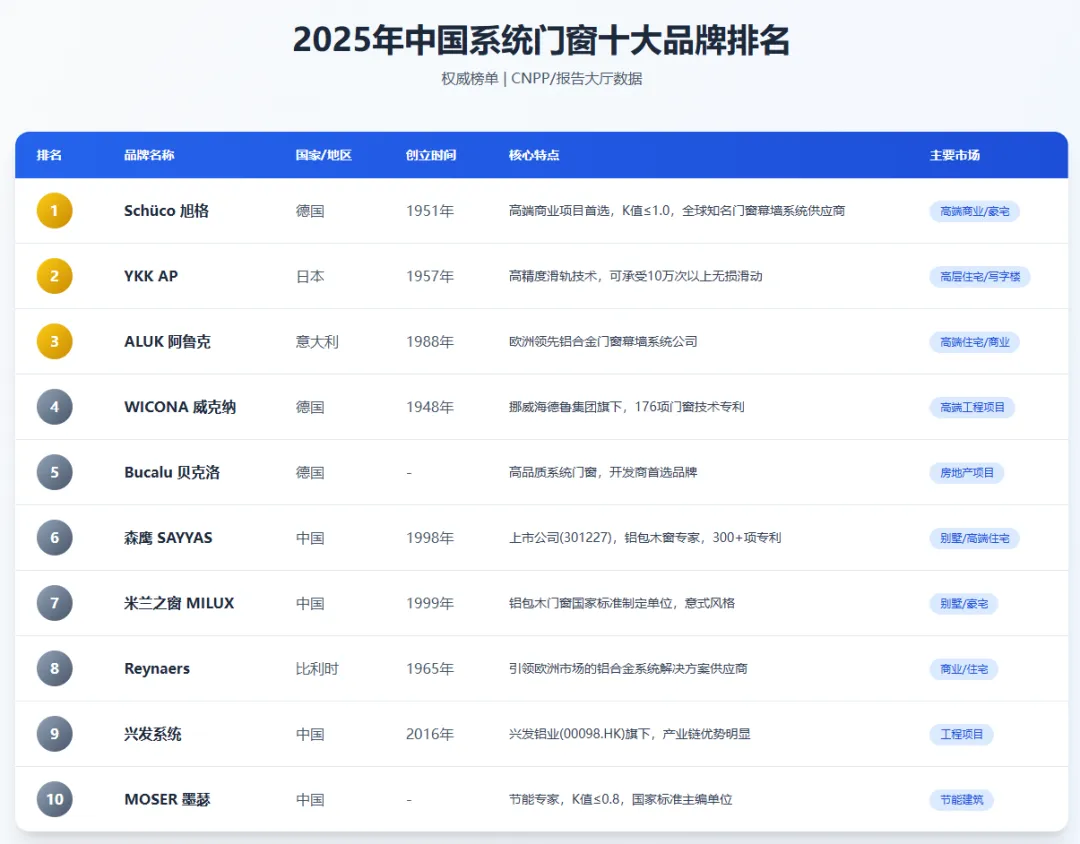
Task: Select the 房地产项目 market tag
Action: [967, 473]
